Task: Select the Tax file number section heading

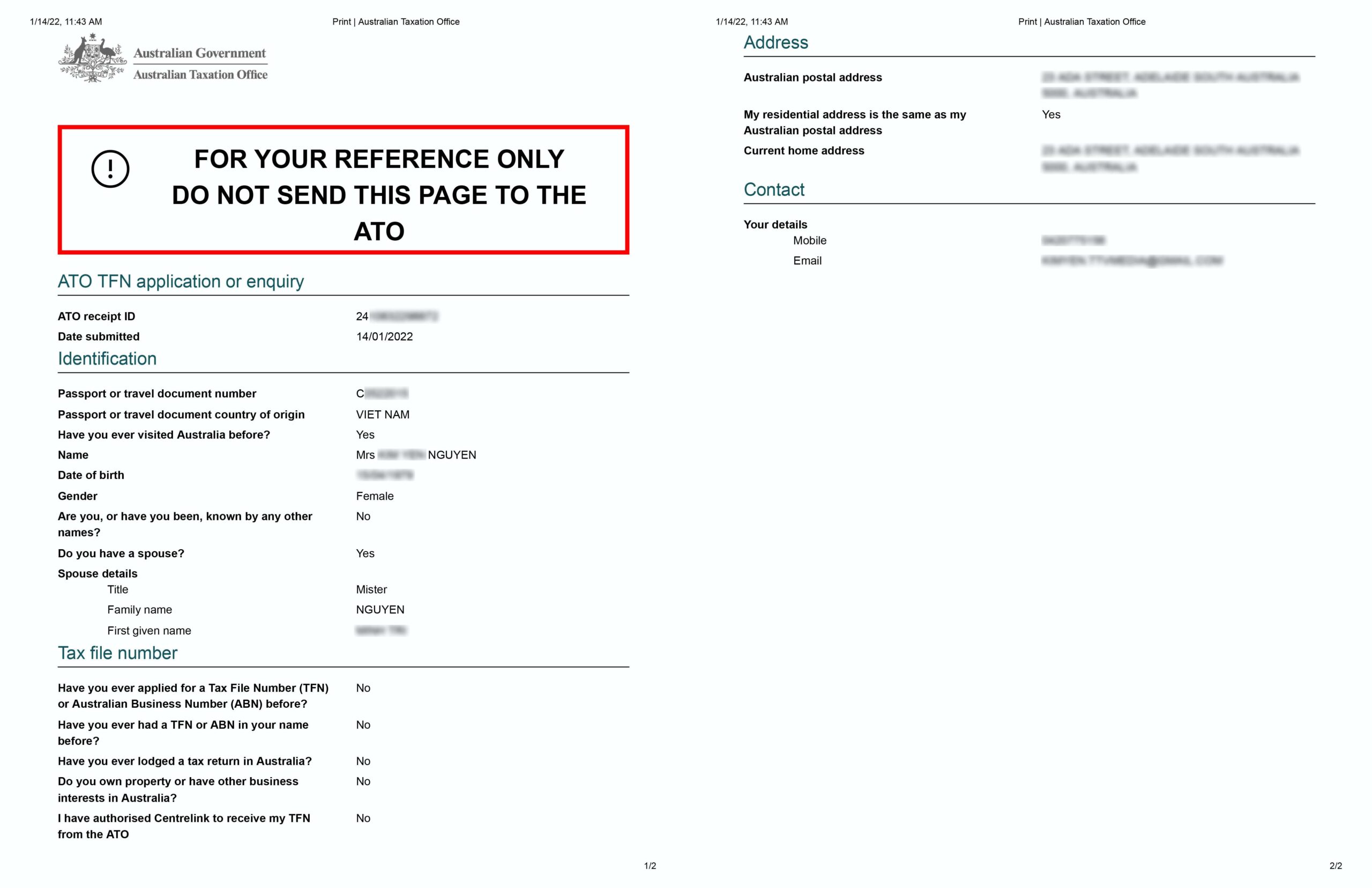Action: tap(117, 653)
